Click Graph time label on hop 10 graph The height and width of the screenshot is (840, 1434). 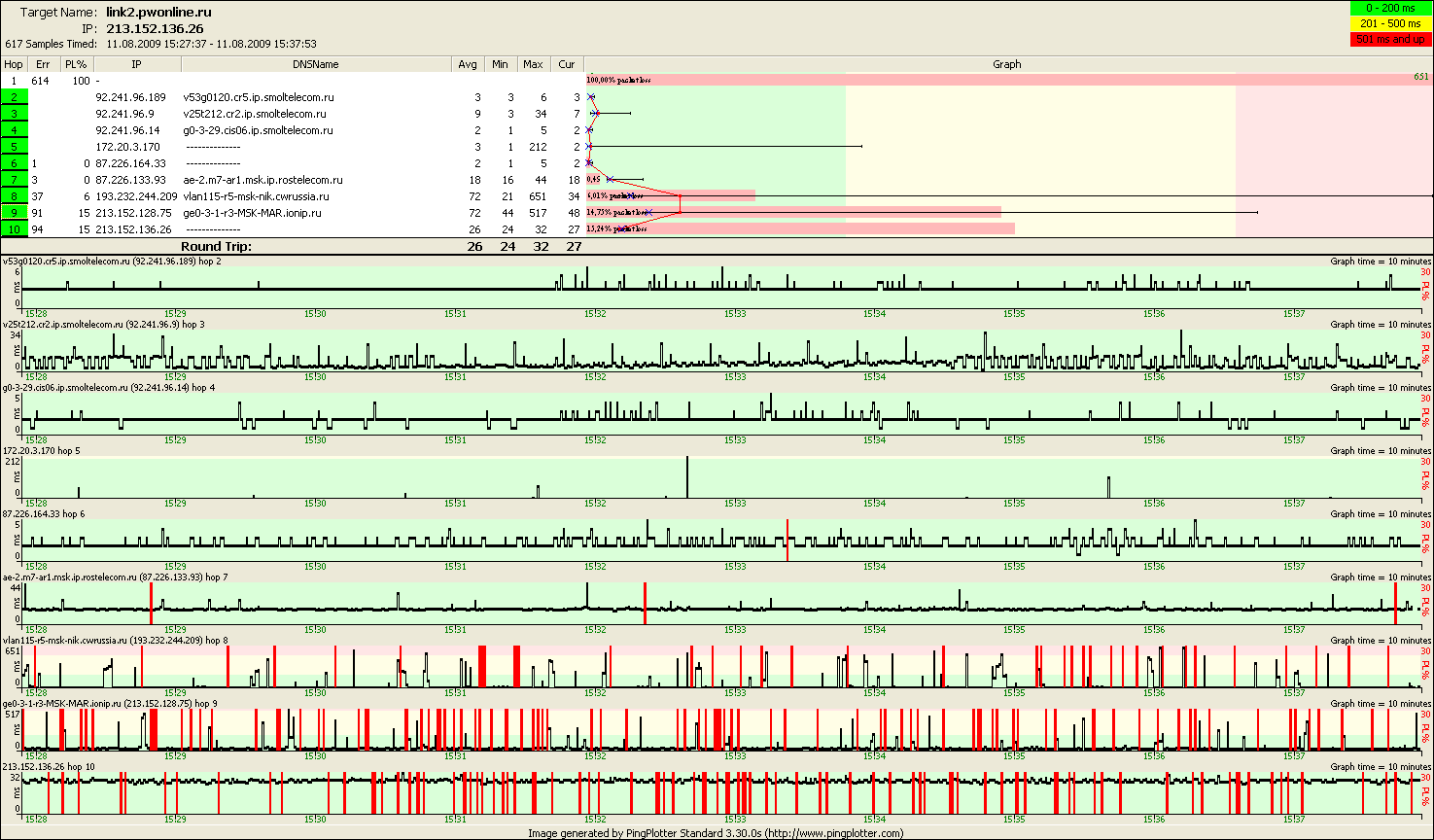pyautogui.click(x=1381, y=766)
